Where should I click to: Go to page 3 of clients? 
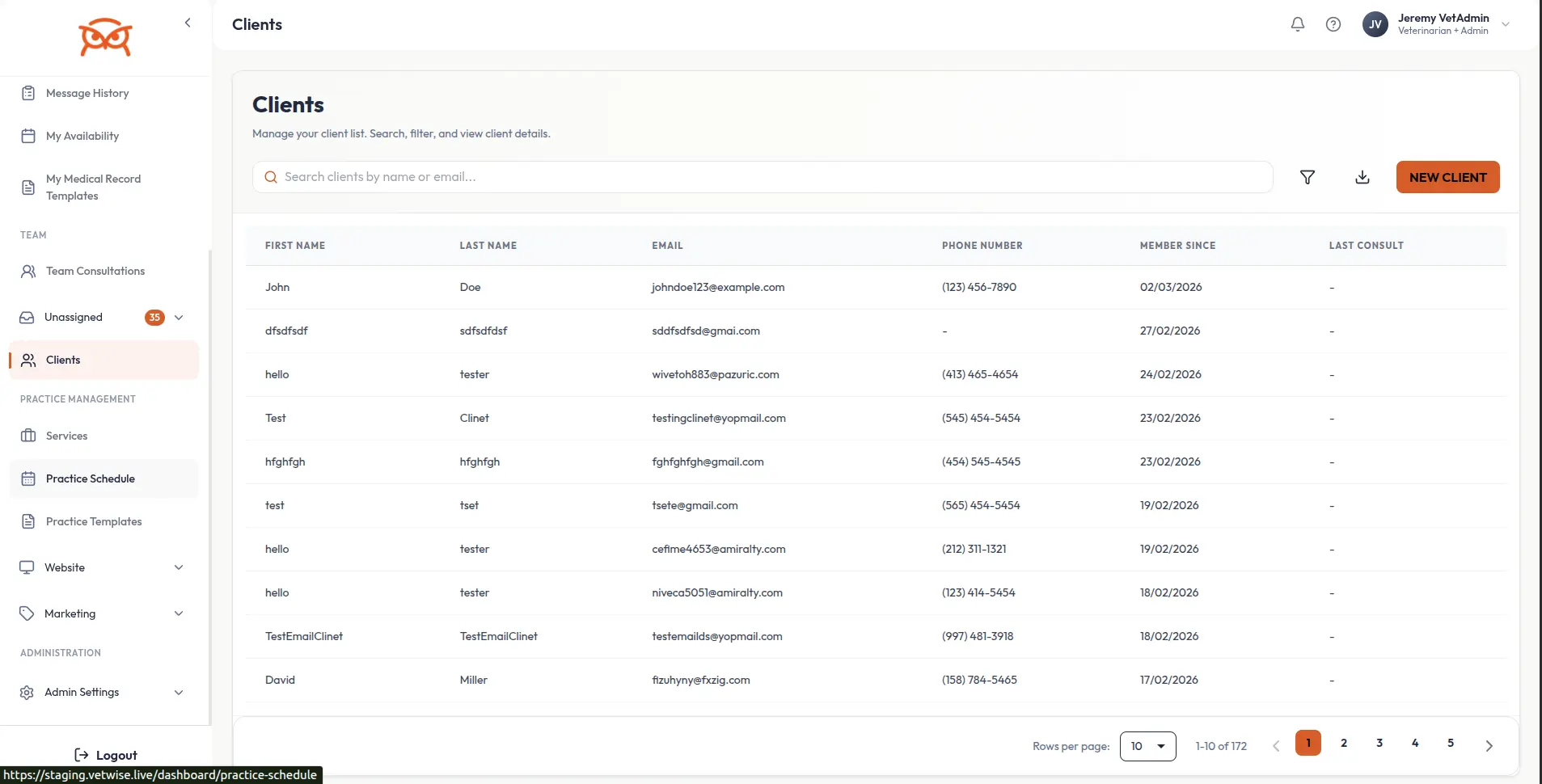pyautogui.click(x=1379, y=743)
